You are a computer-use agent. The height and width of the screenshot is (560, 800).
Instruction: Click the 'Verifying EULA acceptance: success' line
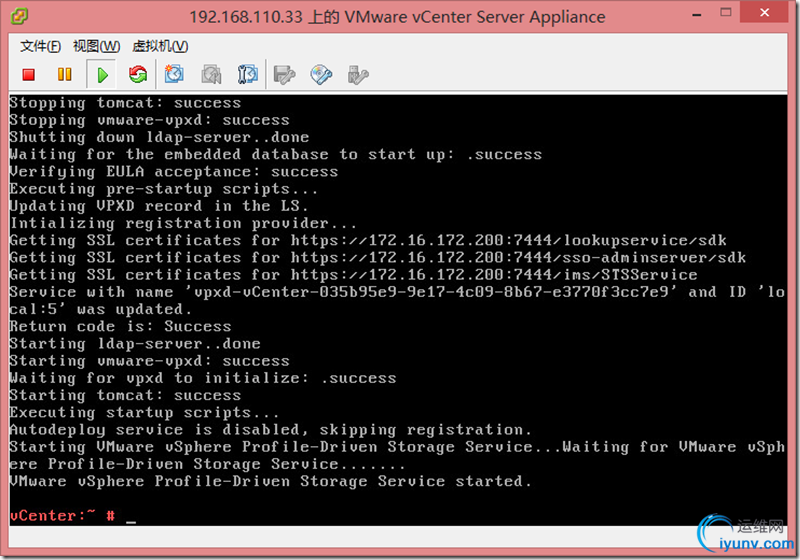[173, 172]
